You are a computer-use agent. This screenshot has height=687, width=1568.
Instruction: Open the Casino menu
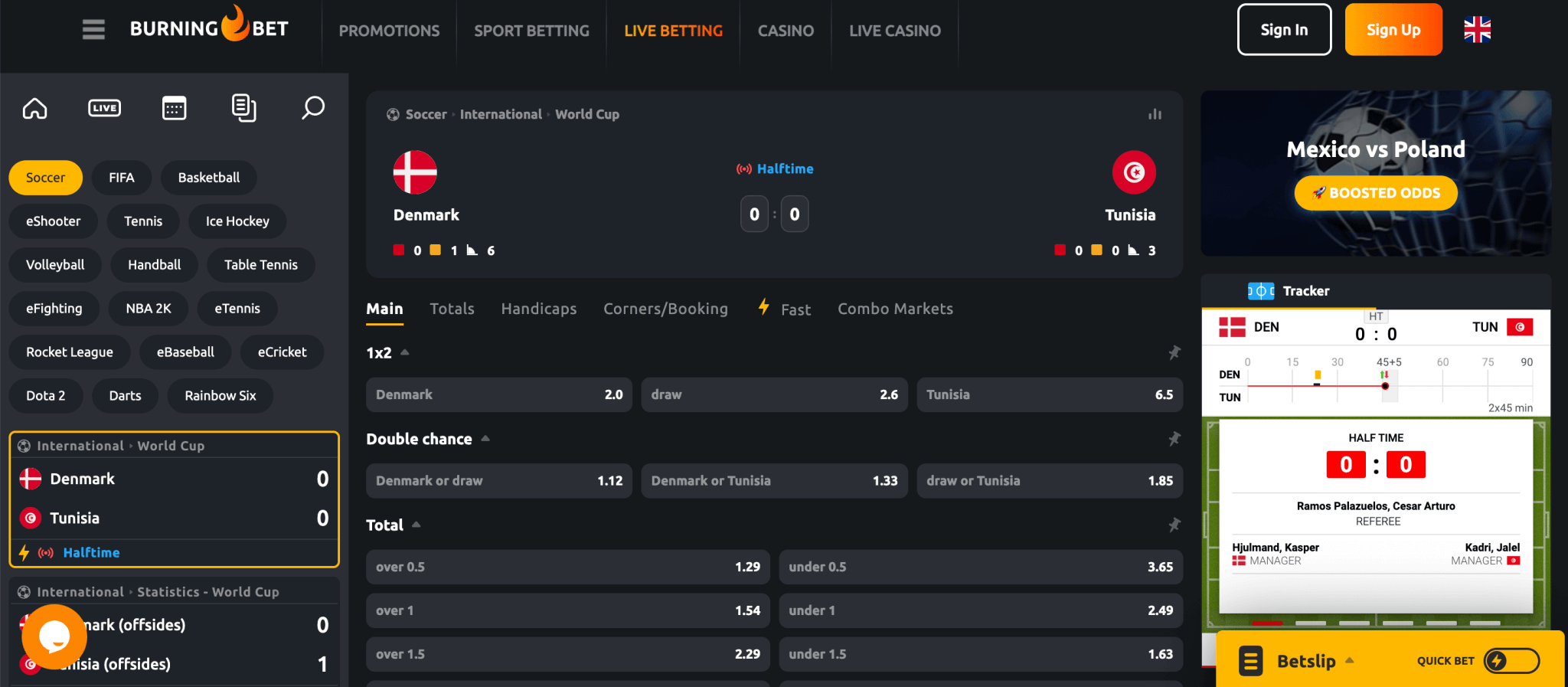point(786,31)
